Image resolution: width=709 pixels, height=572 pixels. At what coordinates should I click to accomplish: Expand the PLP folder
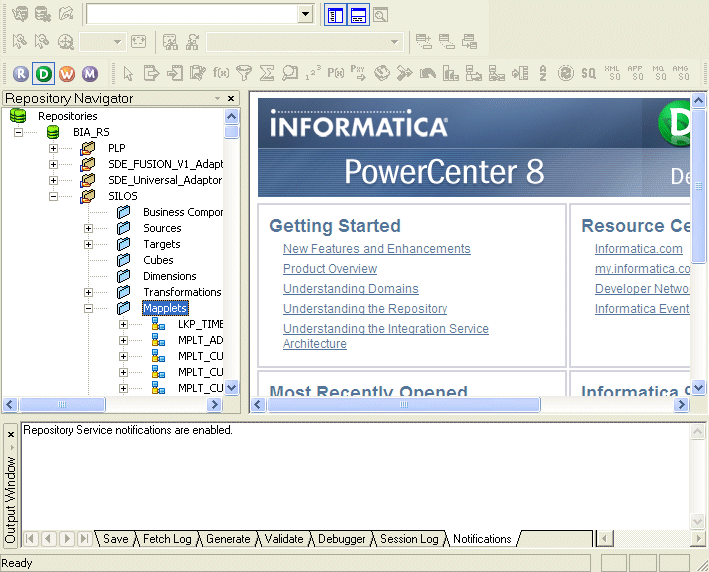pos(53,148)
